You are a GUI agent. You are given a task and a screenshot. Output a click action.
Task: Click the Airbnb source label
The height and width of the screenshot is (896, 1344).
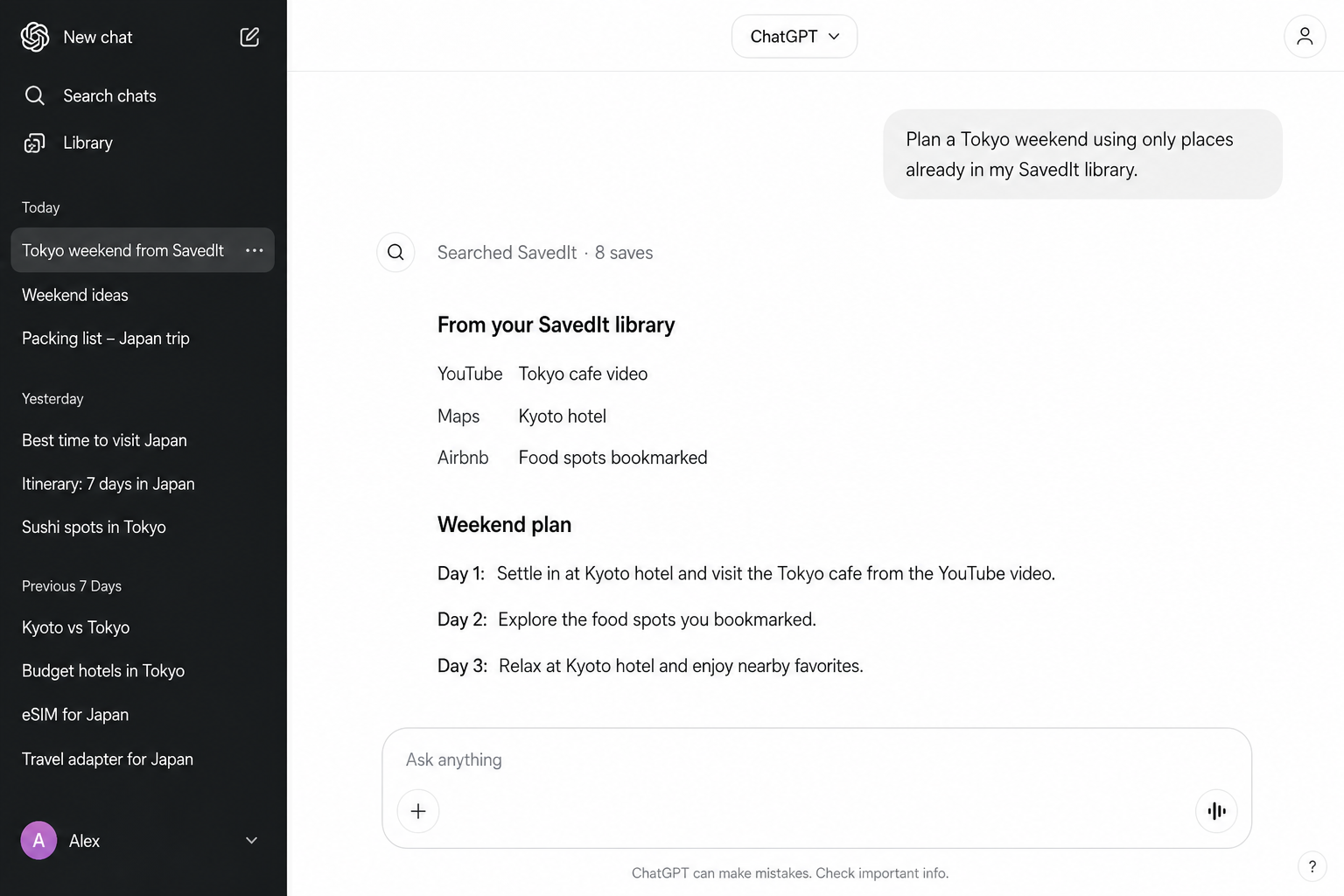[x=463, y=458]
